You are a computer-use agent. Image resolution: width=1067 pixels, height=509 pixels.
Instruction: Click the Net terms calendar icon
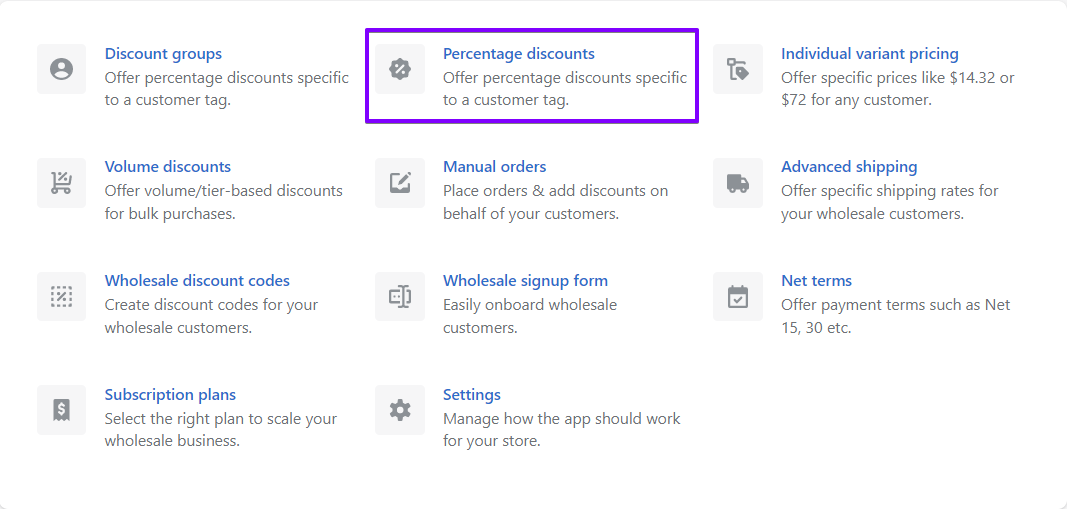point(738,296)
